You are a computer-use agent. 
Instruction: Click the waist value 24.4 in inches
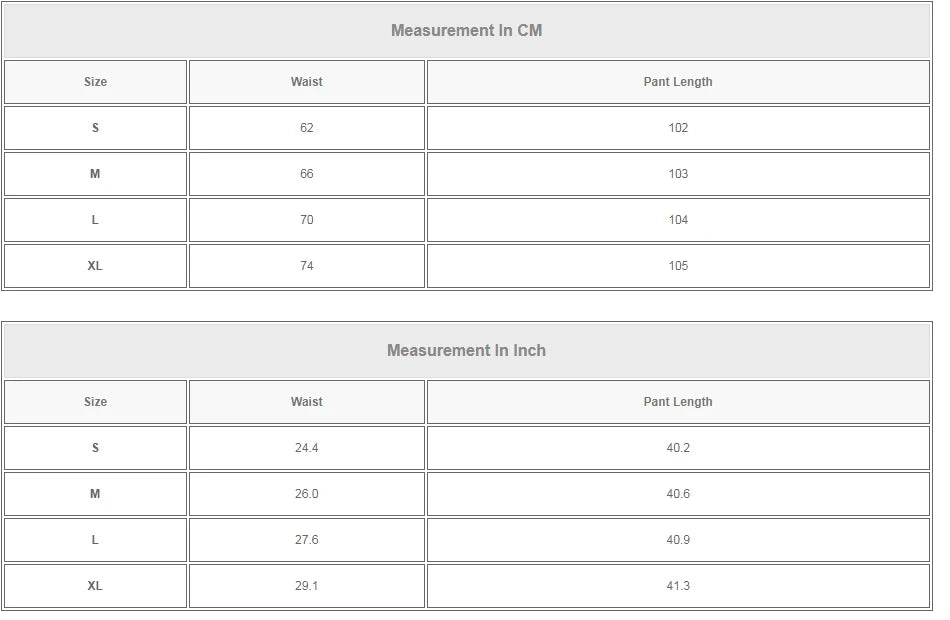306,448
